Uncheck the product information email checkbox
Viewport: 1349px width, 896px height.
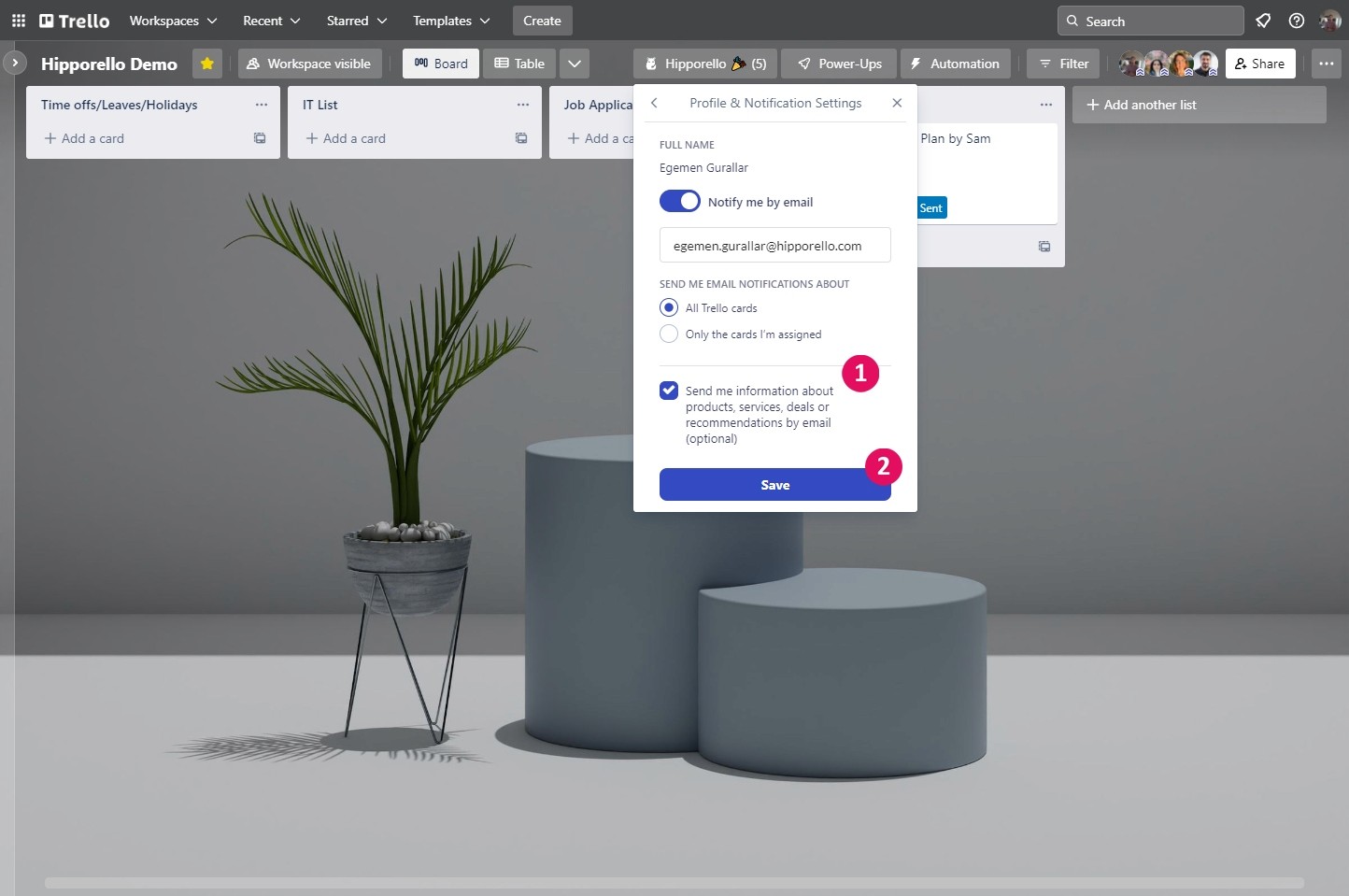[669, 391]
